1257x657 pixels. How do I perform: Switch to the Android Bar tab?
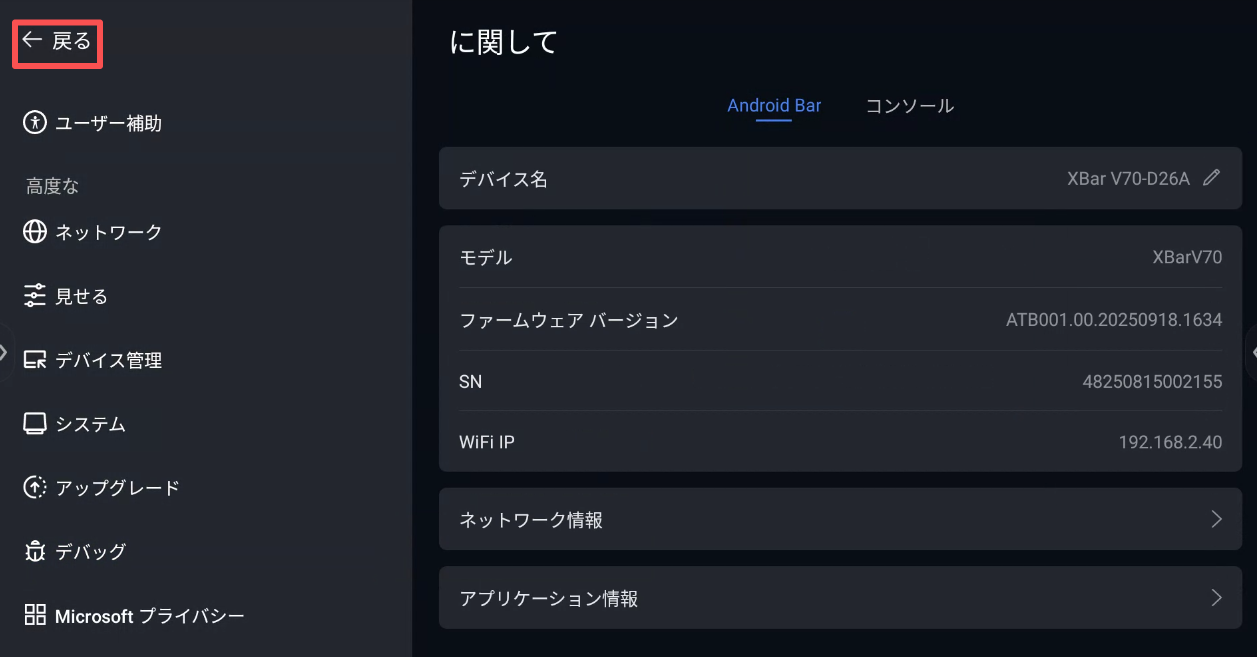774,106
